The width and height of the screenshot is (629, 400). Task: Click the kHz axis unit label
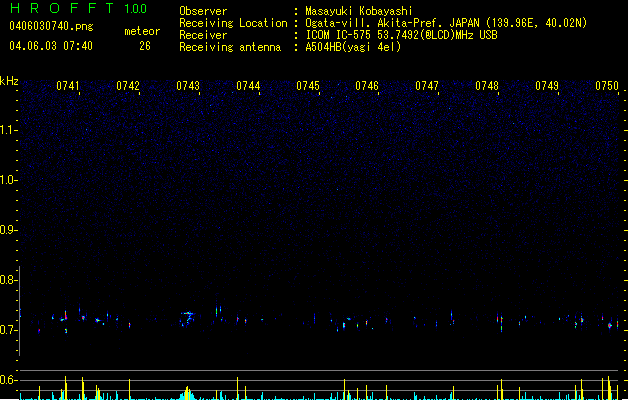9,81
